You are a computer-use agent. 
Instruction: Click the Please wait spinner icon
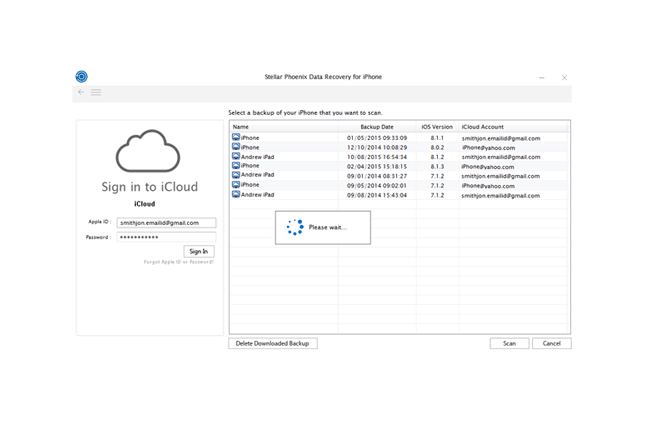[x=295, y=227]
